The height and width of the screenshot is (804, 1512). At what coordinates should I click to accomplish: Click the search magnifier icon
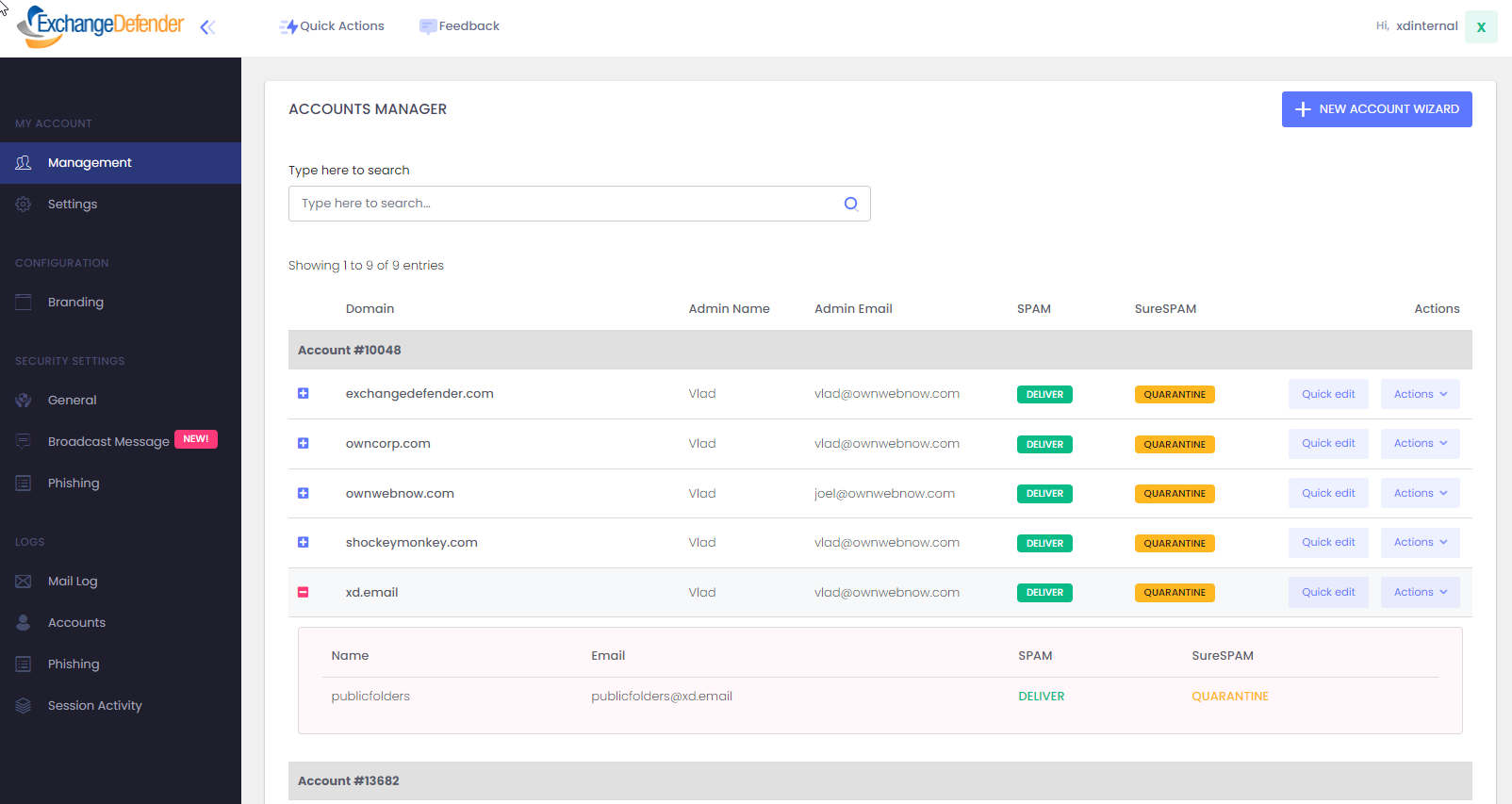click(x=850, y=204)
